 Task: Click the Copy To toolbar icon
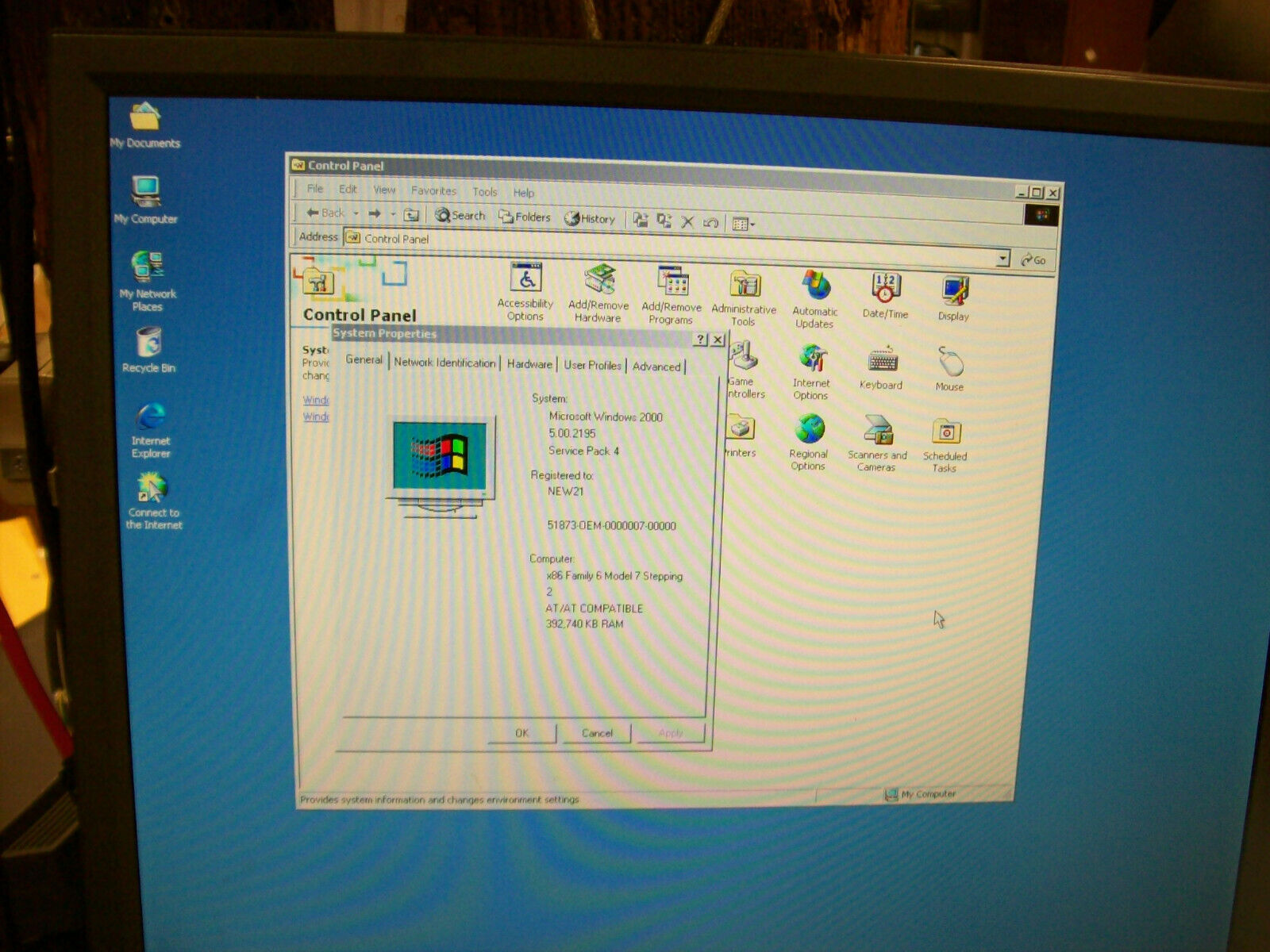coord(664,221)
